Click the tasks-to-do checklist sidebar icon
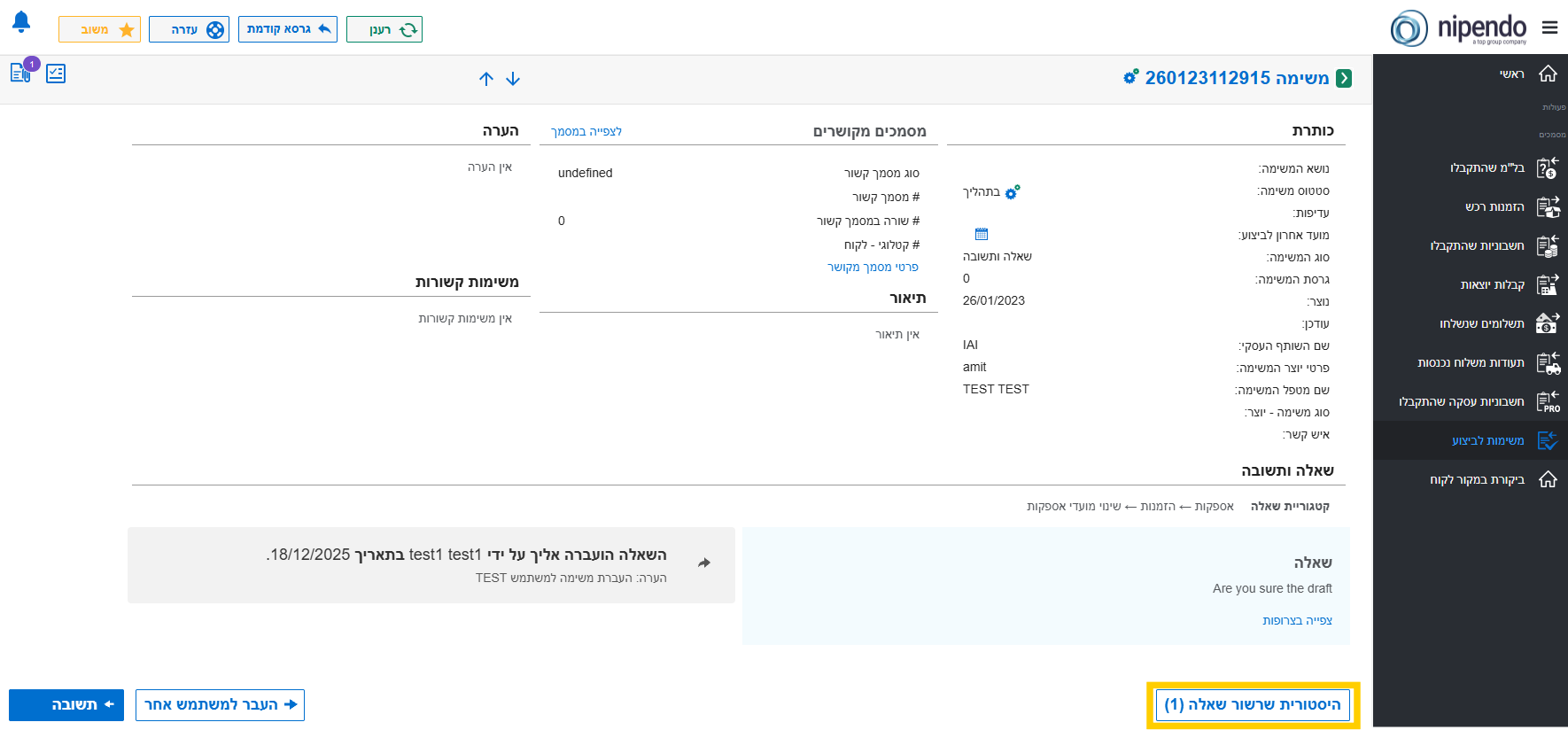The height and width of the screenshot is (730, 1568). 1548,440
